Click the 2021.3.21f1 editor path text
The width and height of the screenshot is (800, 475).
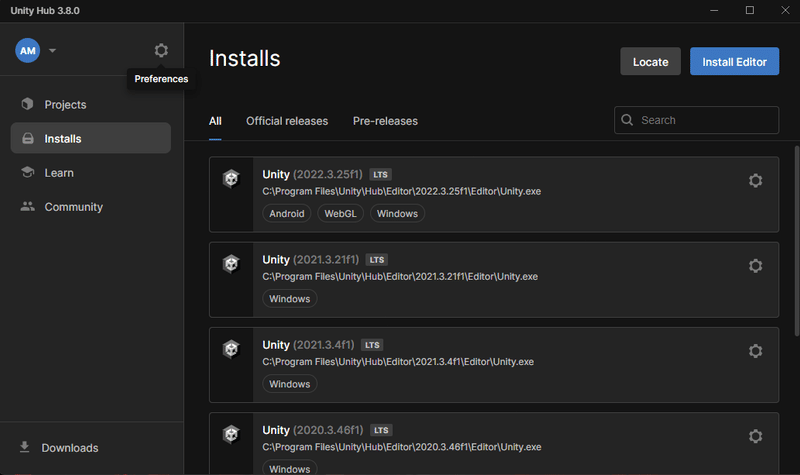(400, 277)
